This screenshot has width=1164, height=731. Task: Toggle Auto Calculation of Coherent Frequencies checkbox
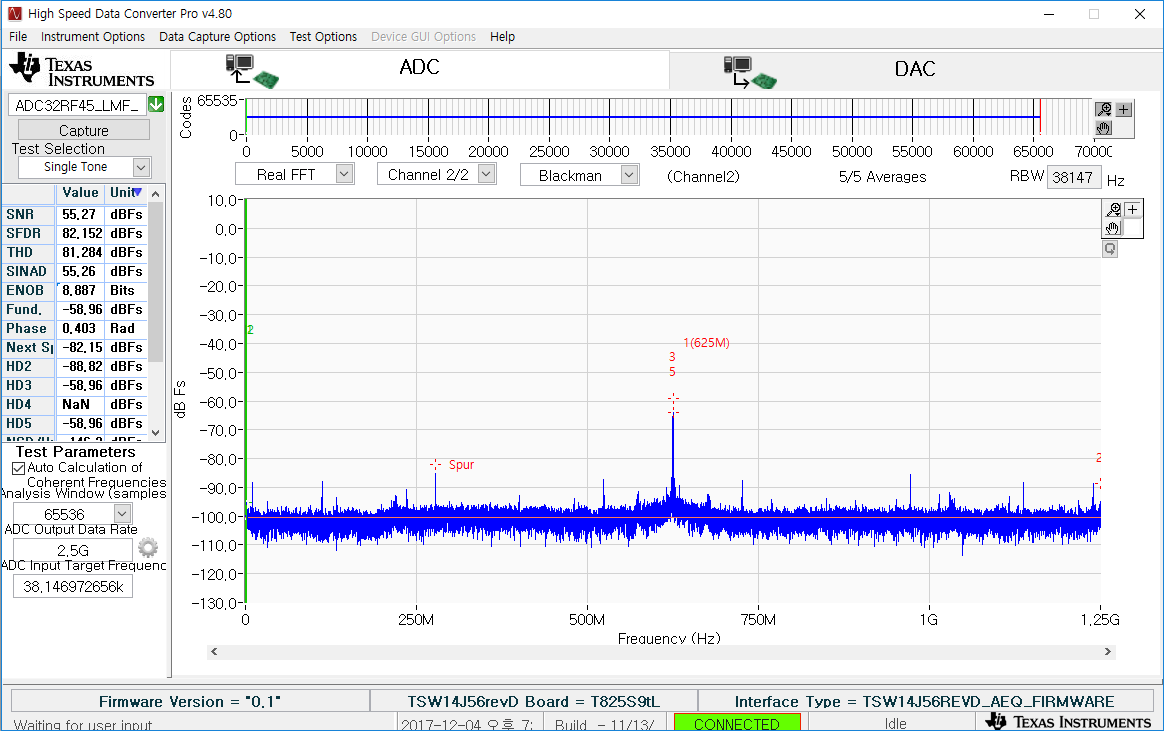click(19, 468)
